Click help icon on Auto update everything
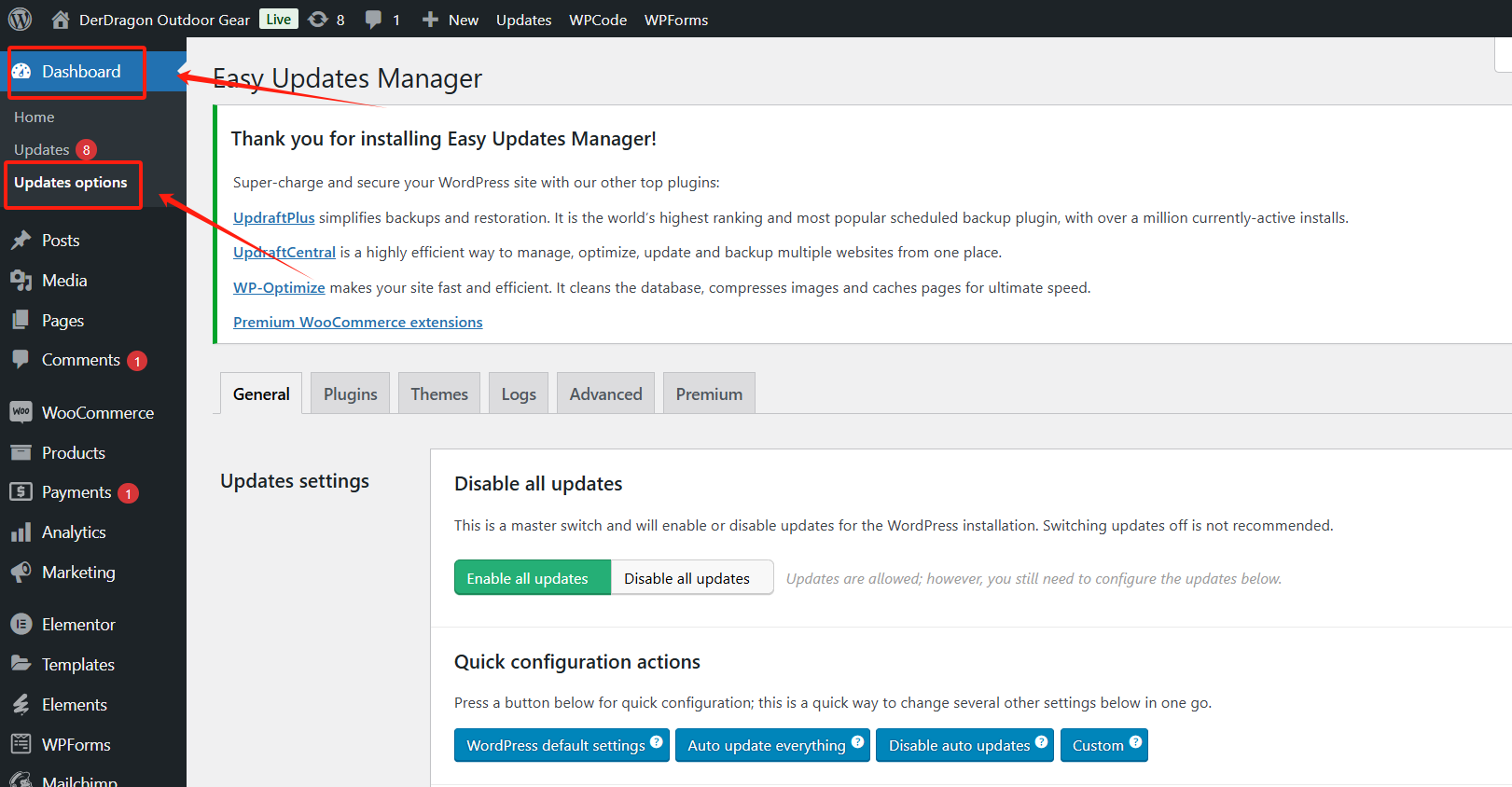The image size is (1512, 787). pyautogui.click(x=857, y=742)
